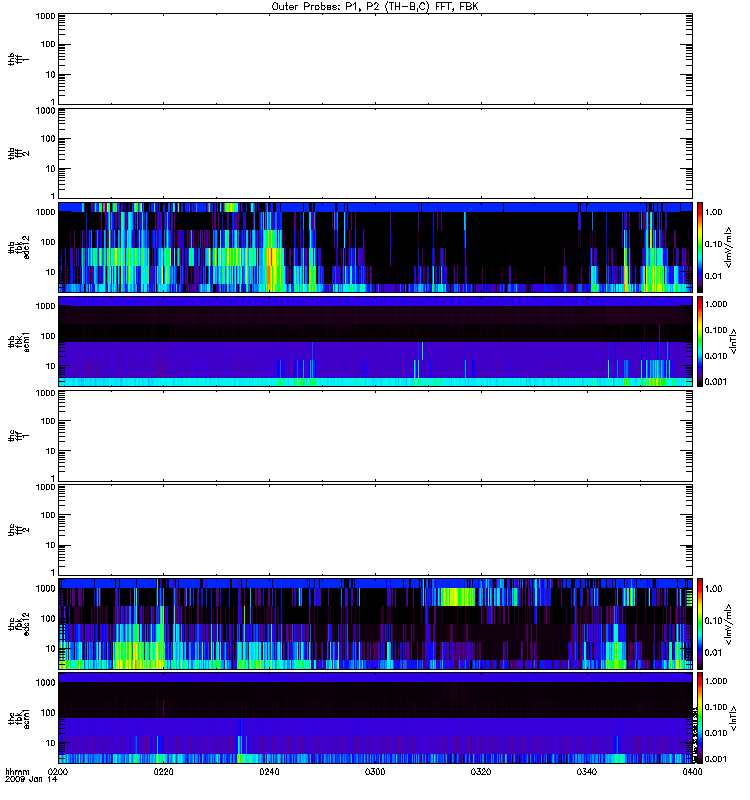
Task: Click the '1000' y-tick of thc fft 1 panel
Action: click(x=46, y=393)
